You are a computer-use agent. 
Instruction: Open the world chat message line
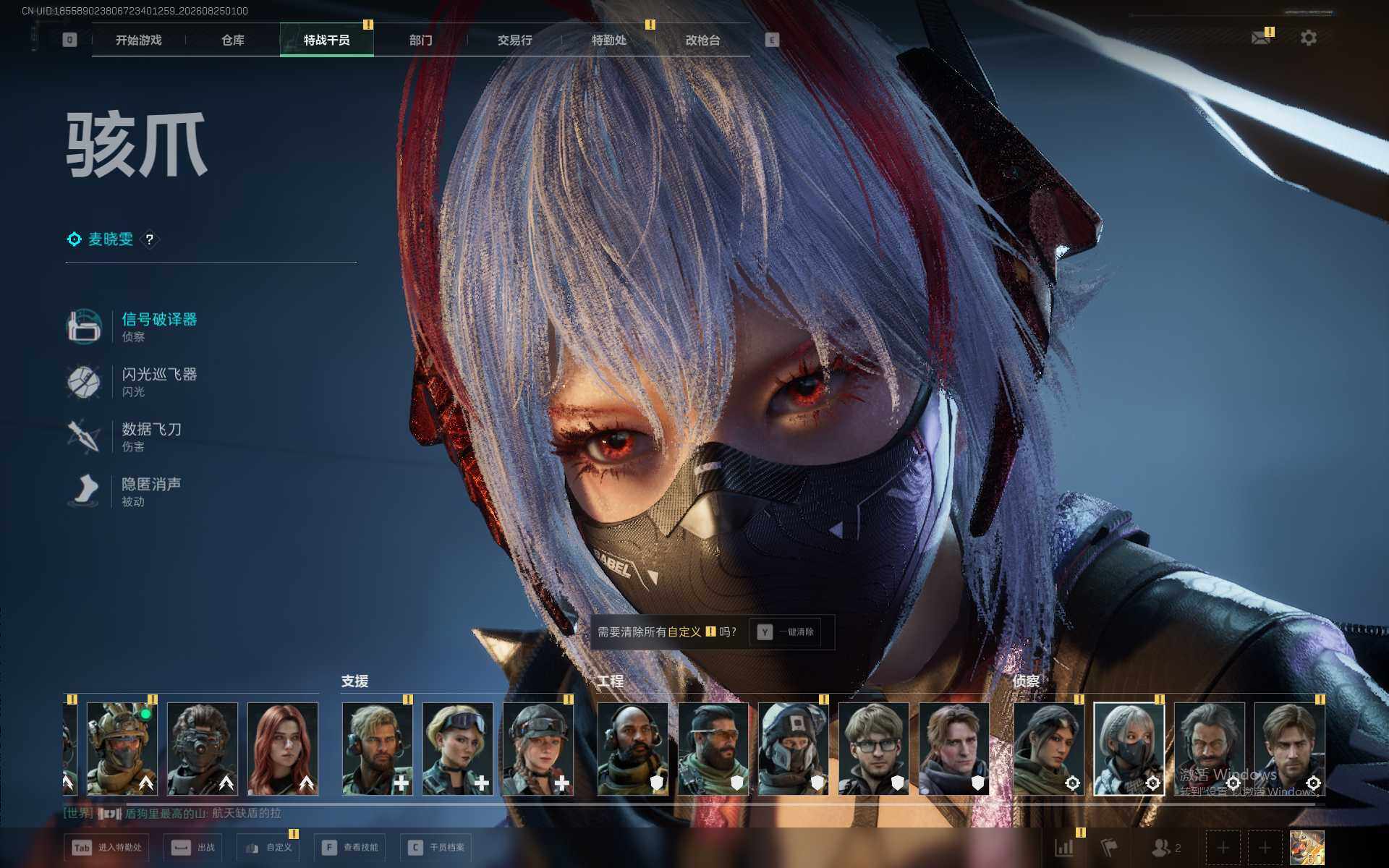[x=172, y=814]
